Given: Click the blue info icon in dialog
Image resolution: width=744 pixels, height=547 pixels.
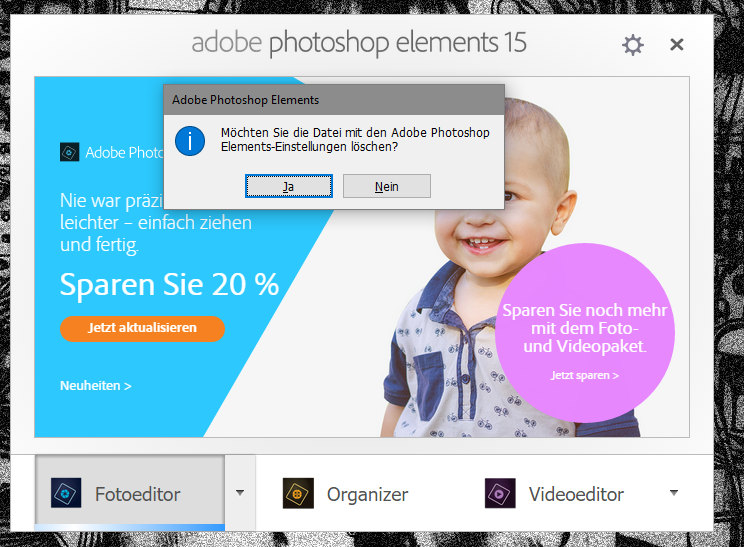Looking at the screenshot, I should click(x=190, y=141).
